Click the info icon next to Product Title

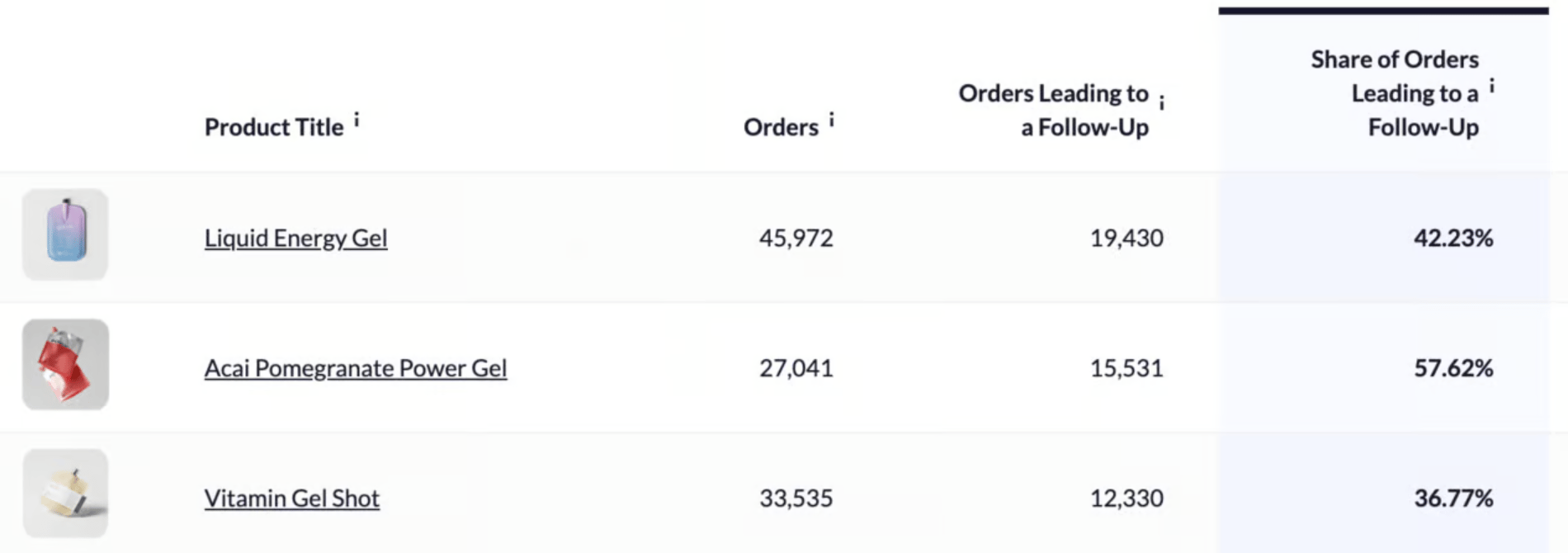(357, 121)
